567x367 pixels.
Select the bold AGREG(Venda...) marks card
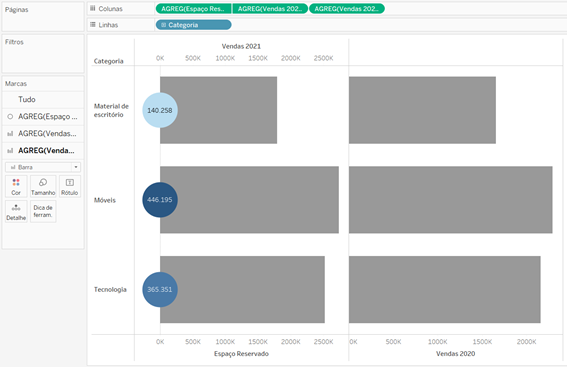(x=43, y=150)
